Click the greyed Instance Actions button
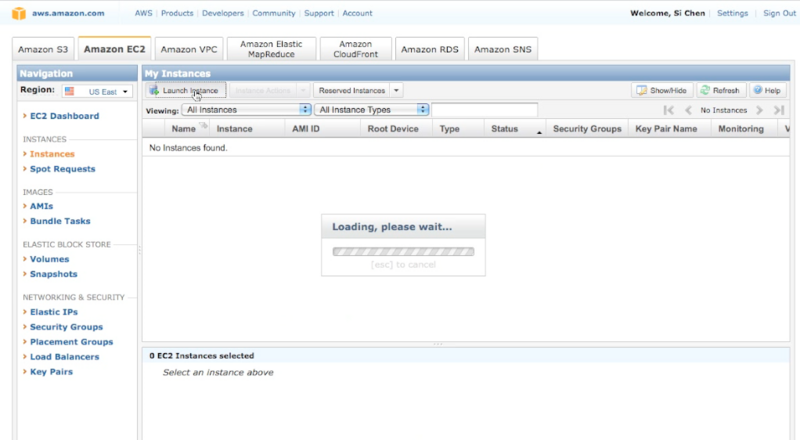Screen dimensions: 800x440 point(263,90)
